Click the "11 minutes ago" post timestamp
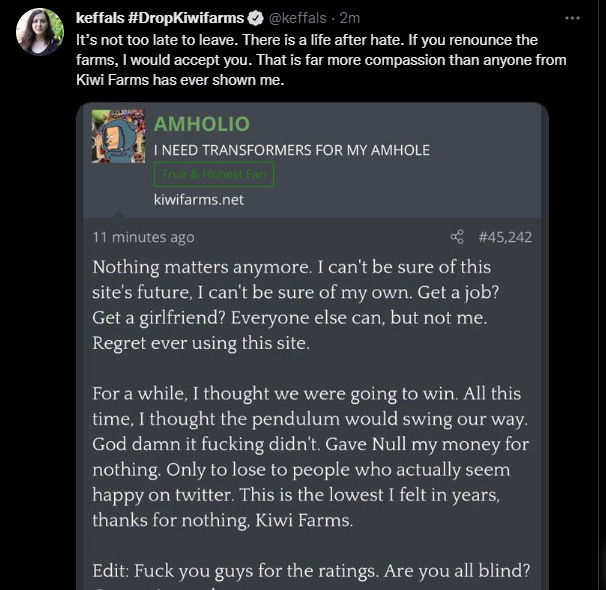The height and width of the screenshot is (590, 606). click(x=143, y=237)
